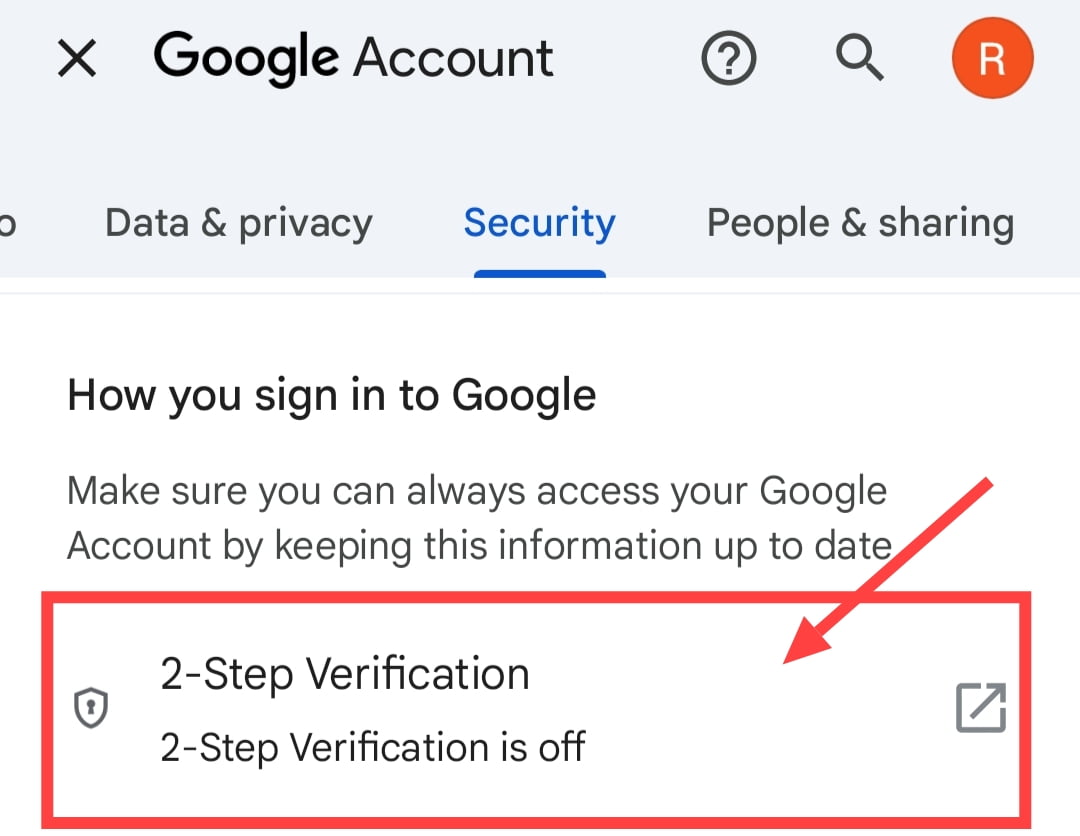Open the 2-Step Verification title
1080x836 pixels.
point(345,673)
